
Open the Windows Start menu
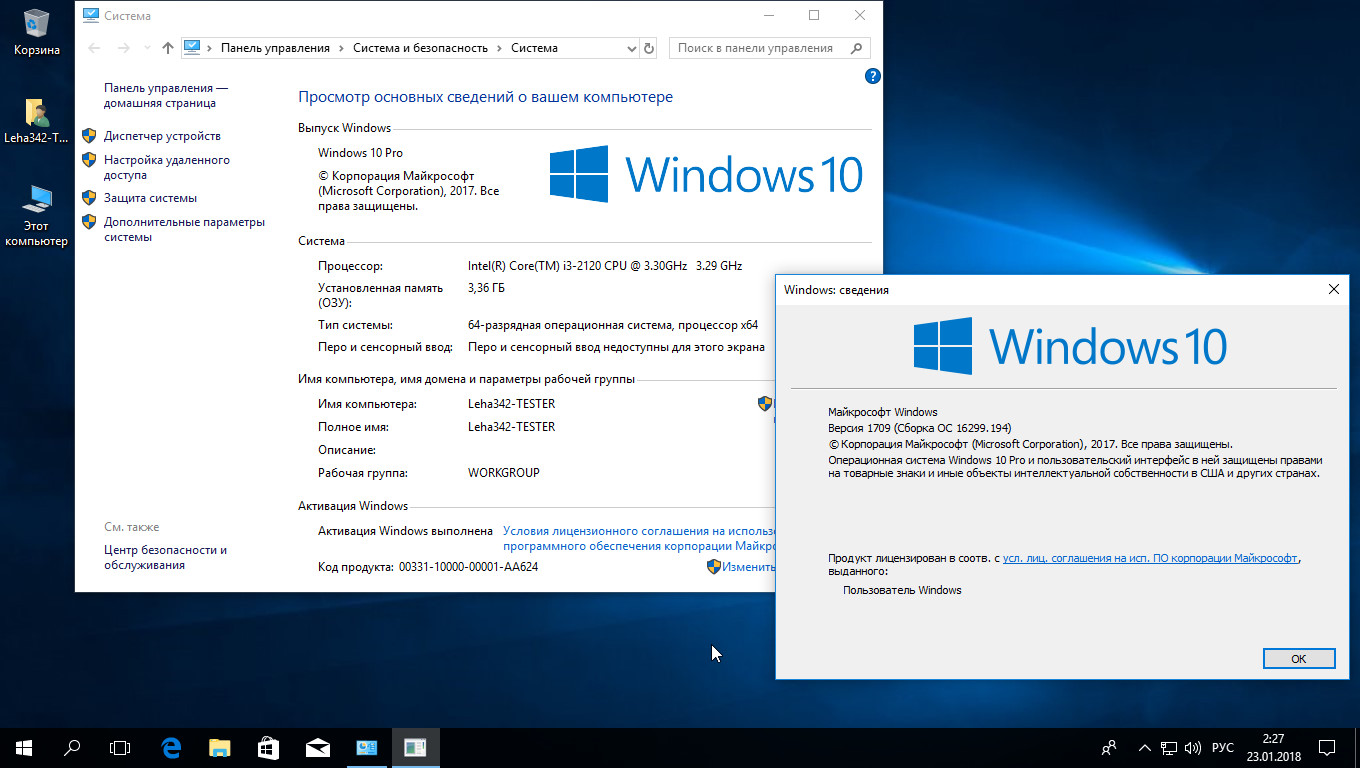tap(24, 747)
